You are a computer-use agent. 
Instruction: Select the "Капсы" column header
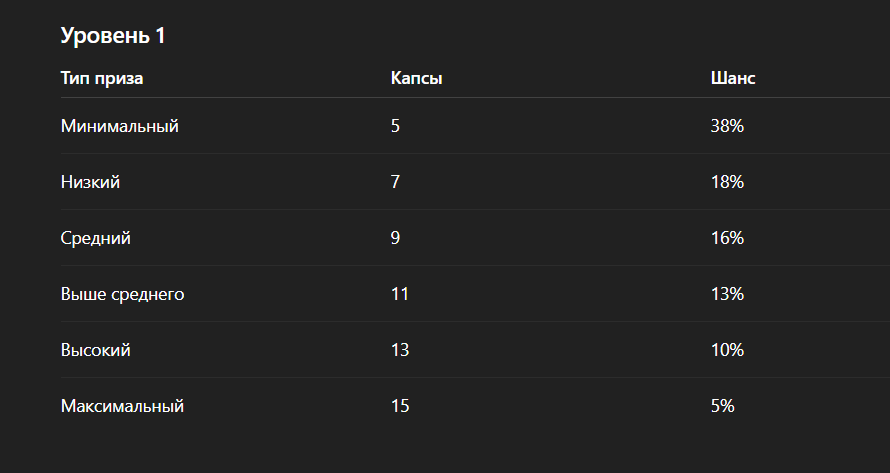pyautogui.click(x=416, y=78)
